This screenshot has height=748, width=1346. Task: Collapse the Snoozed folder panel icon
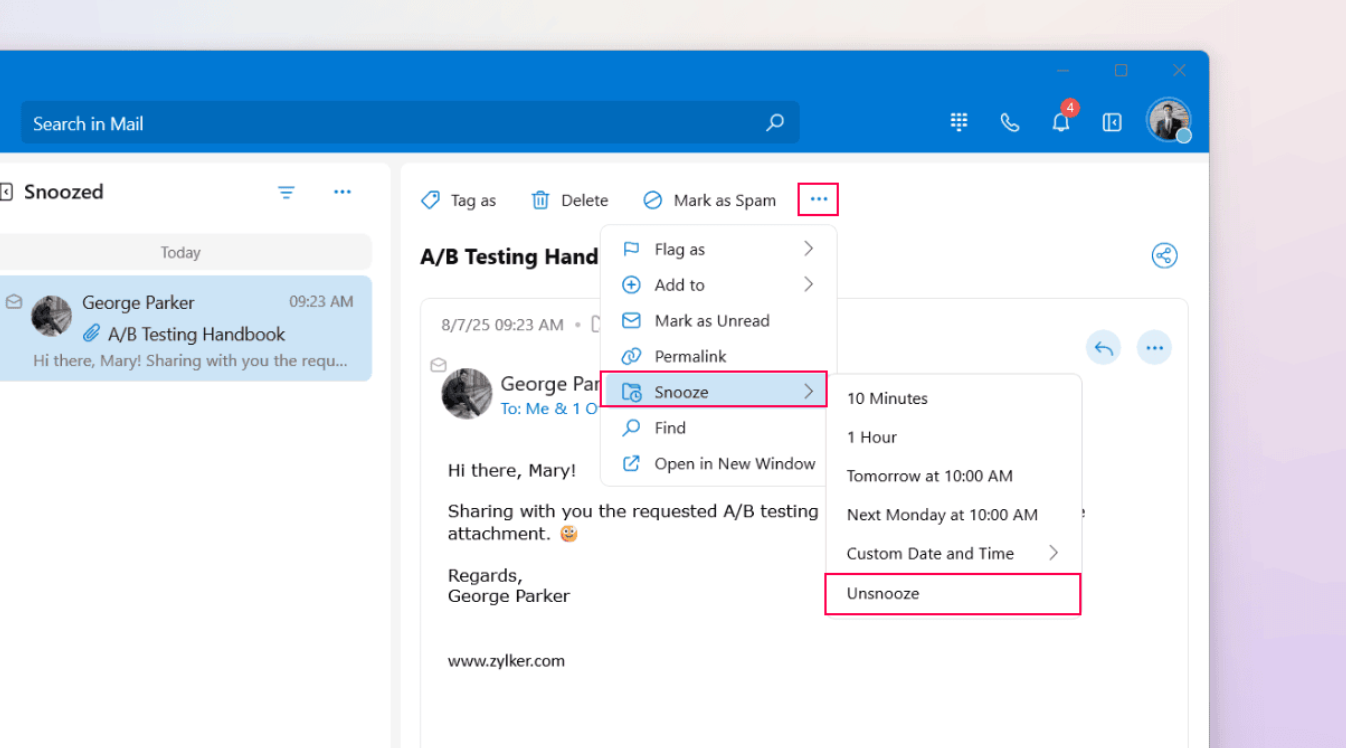coord(6,192)
